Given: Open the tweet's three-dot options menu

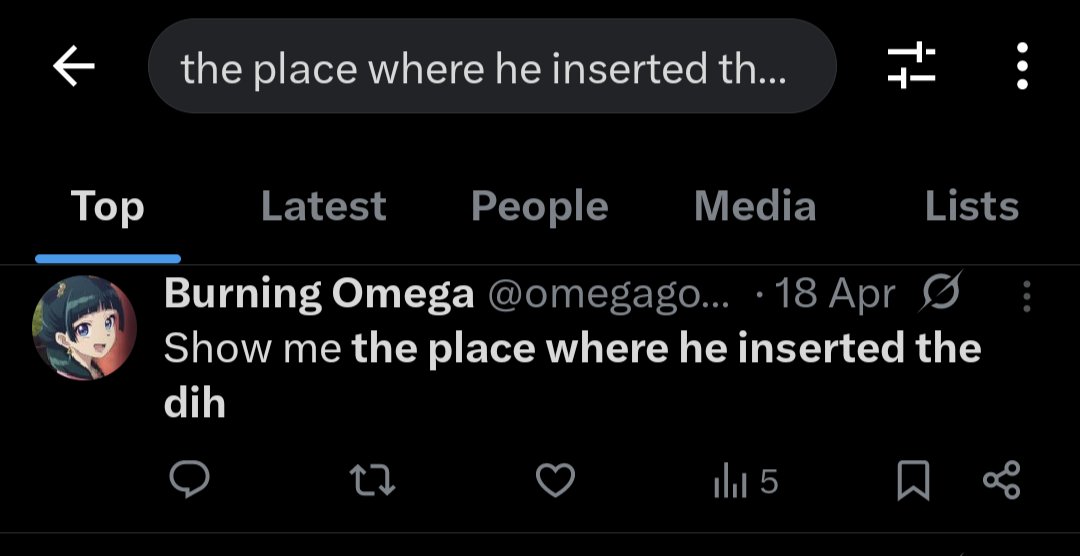Looking at the screenshot, I should (x=1026, y=296).
